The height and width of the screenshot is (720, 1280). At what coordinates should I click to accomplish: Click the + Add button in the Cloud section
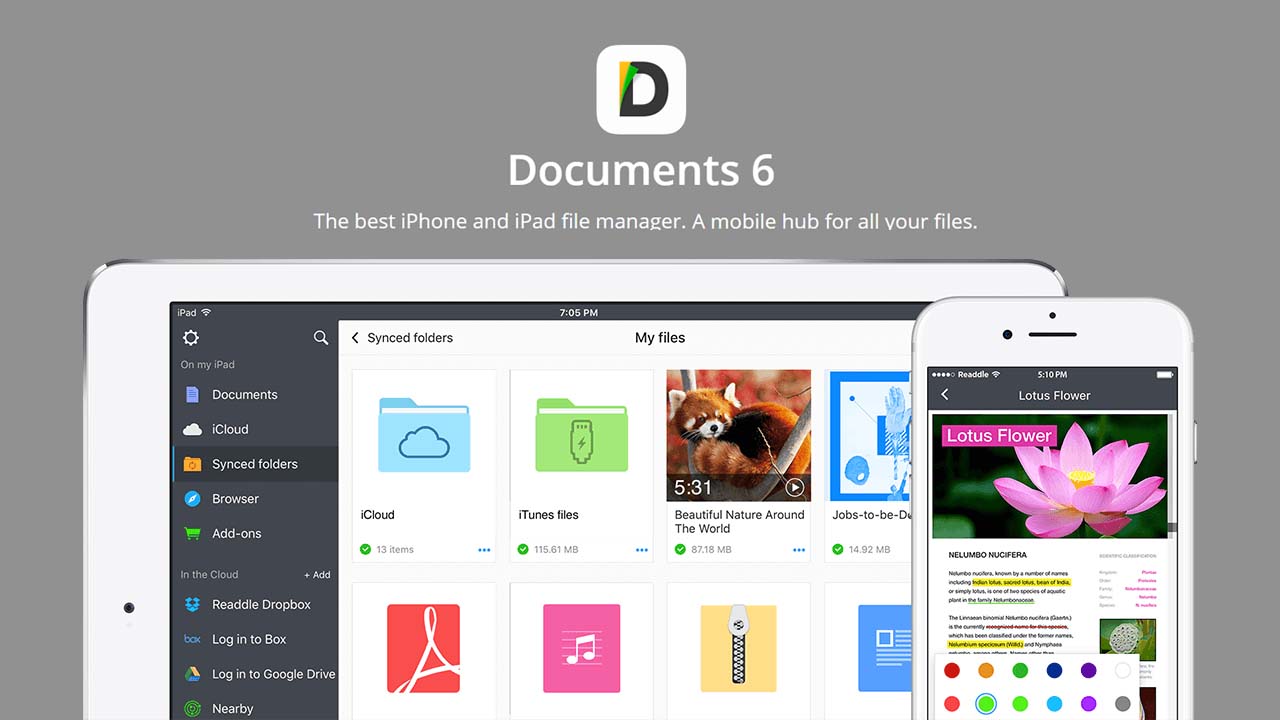tap(316, 574)
